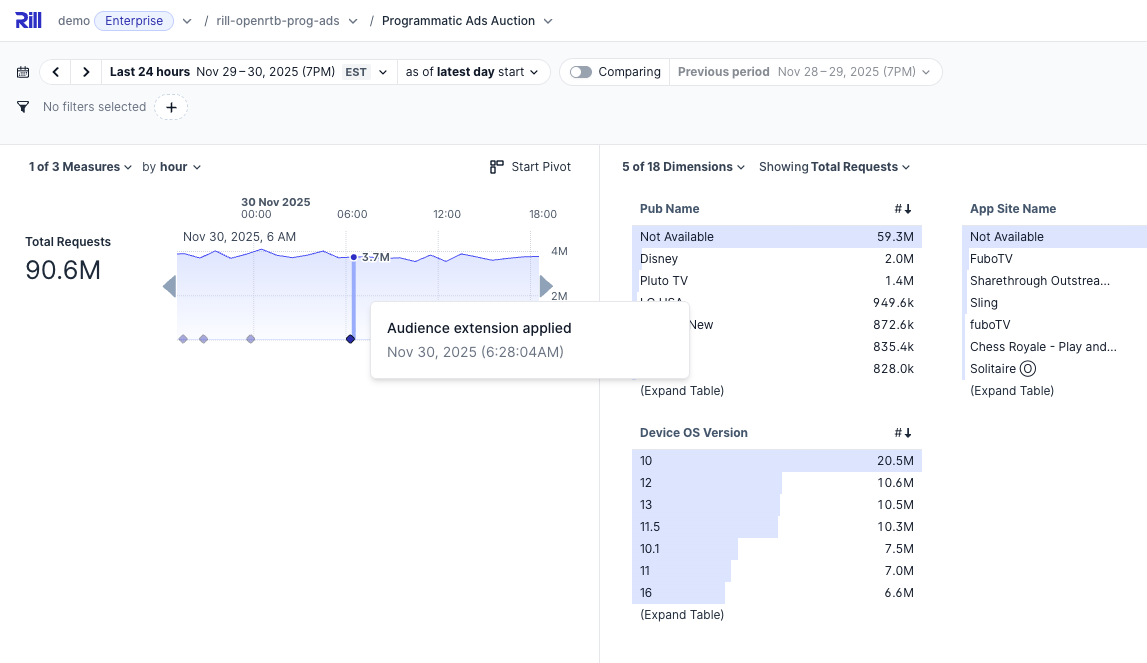
Task: Add a filter with plus button
Action: 171,107
